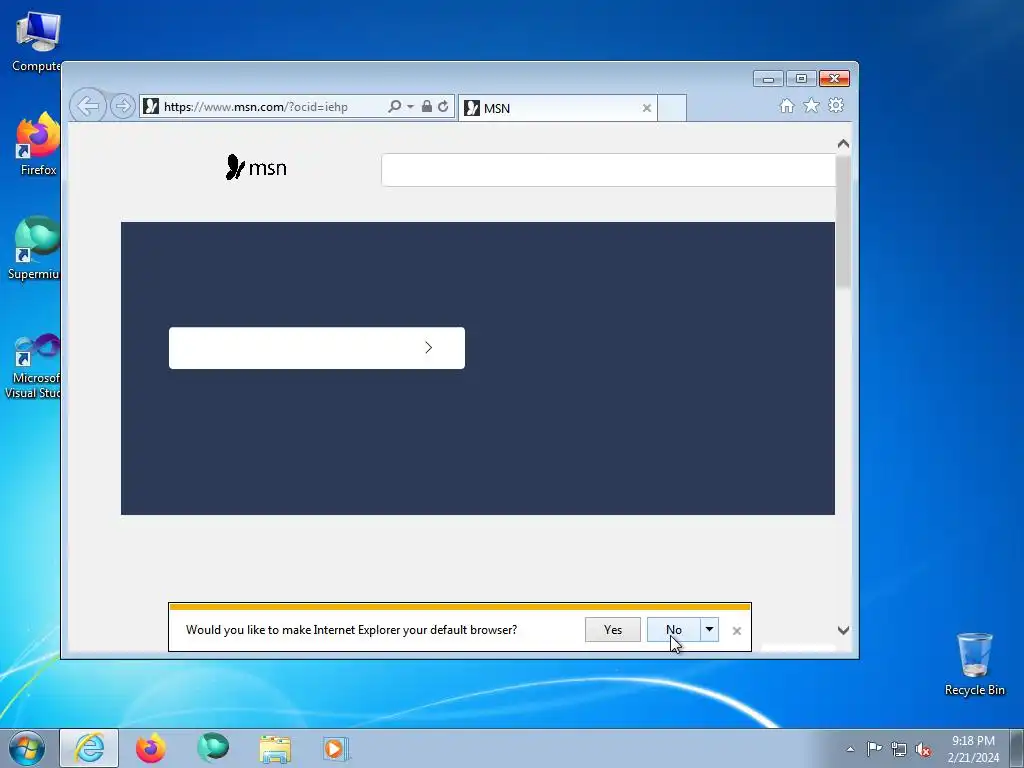The width and height of the screenshot is (1024, 768).
Task: Click Show desktop button at taskbar end
Action: tap(1017, 749)
